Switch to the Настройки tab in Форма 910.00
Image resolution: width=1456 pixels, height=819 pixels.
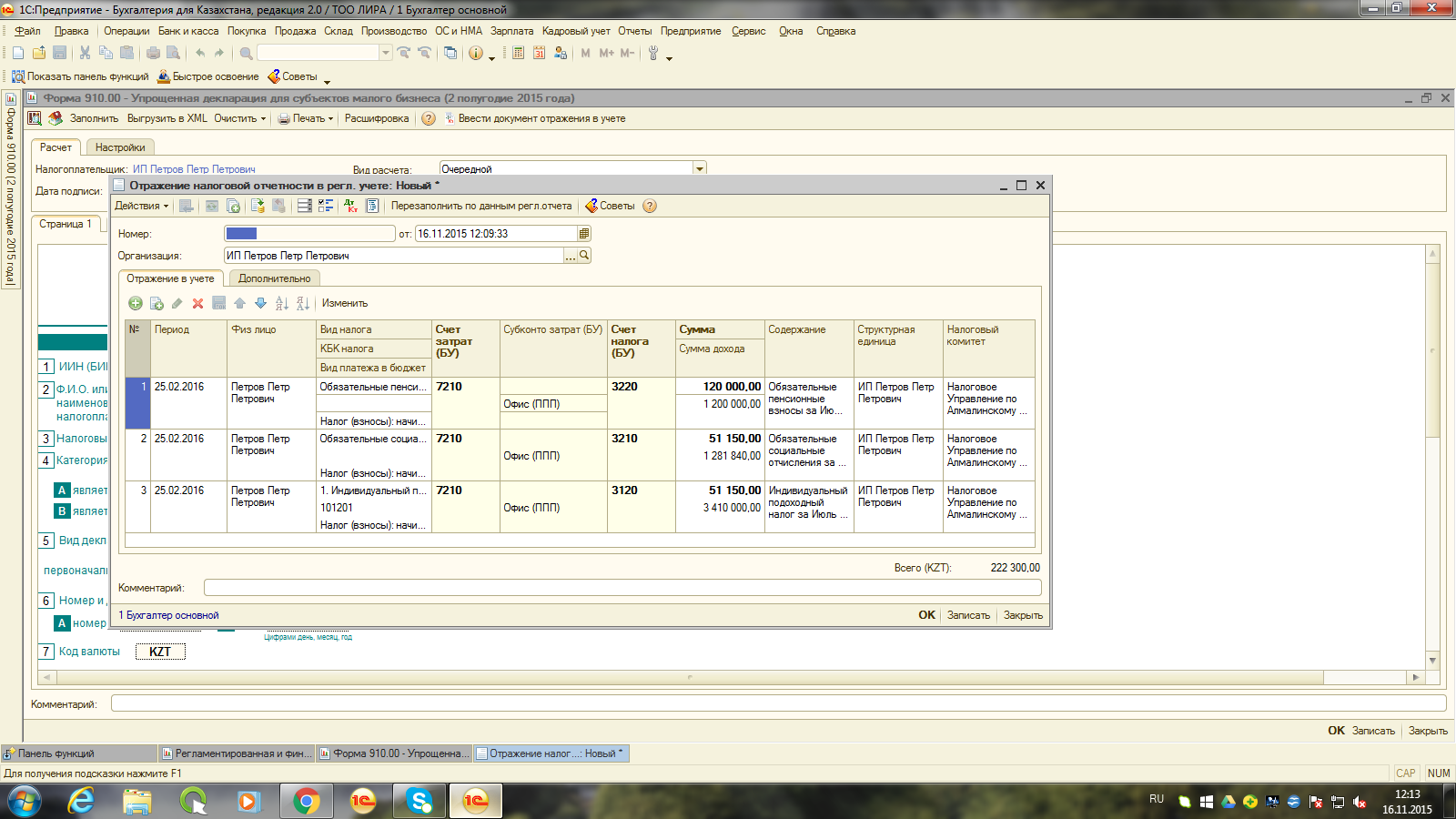[x=120, y=147]
